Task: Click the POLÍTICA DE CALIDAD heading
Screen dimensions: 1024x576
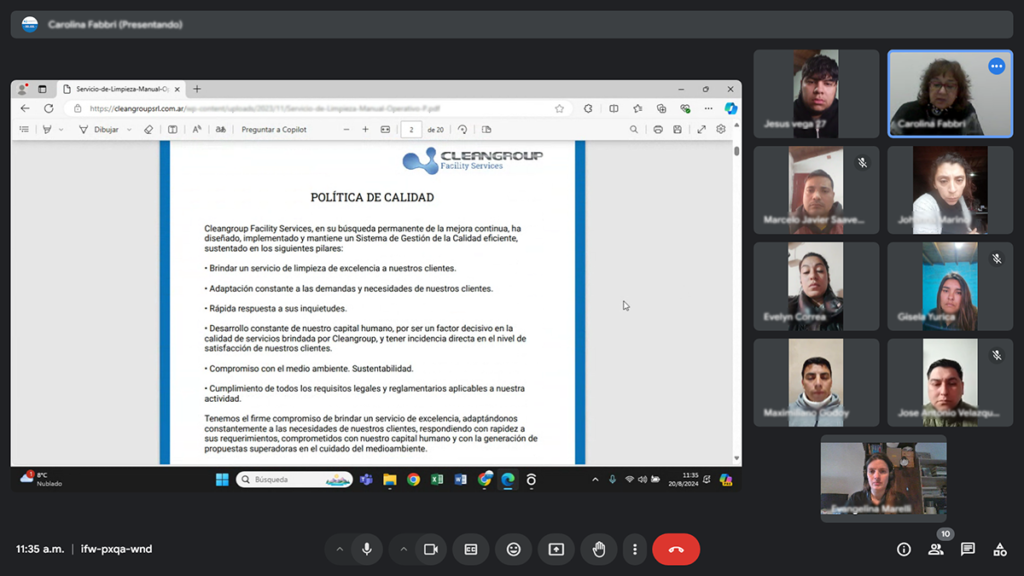Action: click(372, 197)
